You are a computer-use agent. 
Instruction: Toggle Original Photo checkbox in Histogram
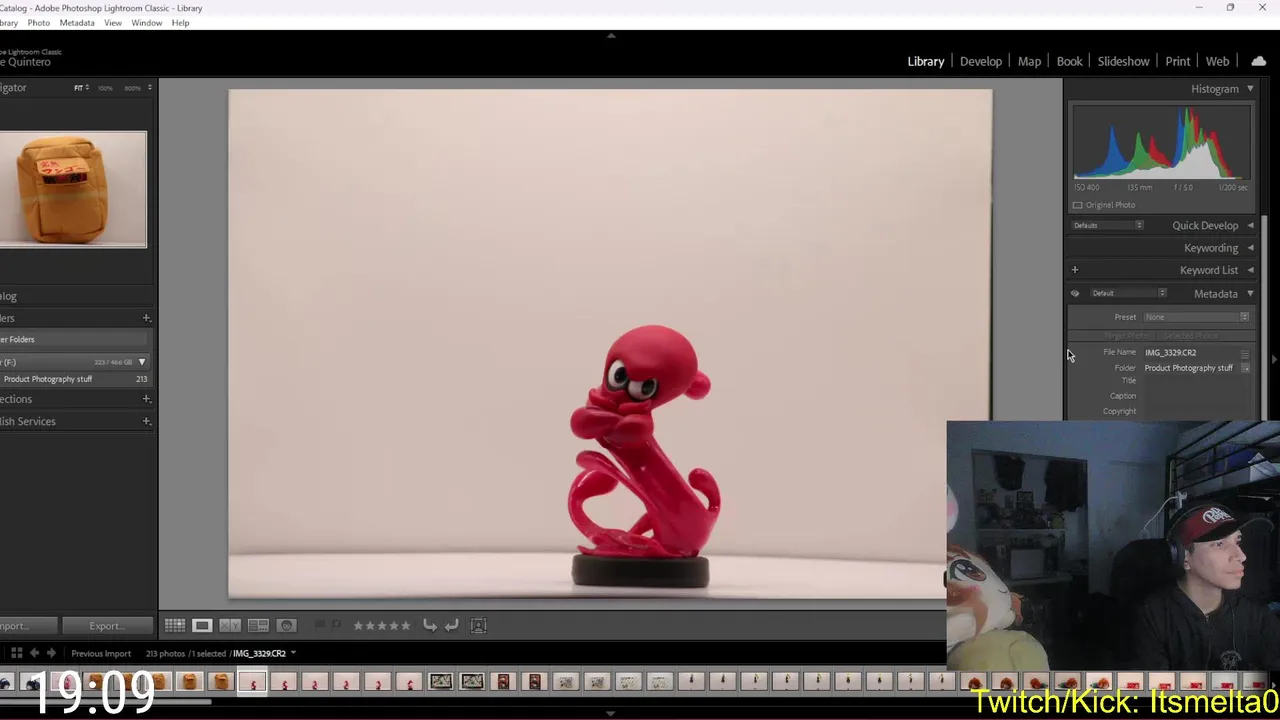pos(1078,205)
